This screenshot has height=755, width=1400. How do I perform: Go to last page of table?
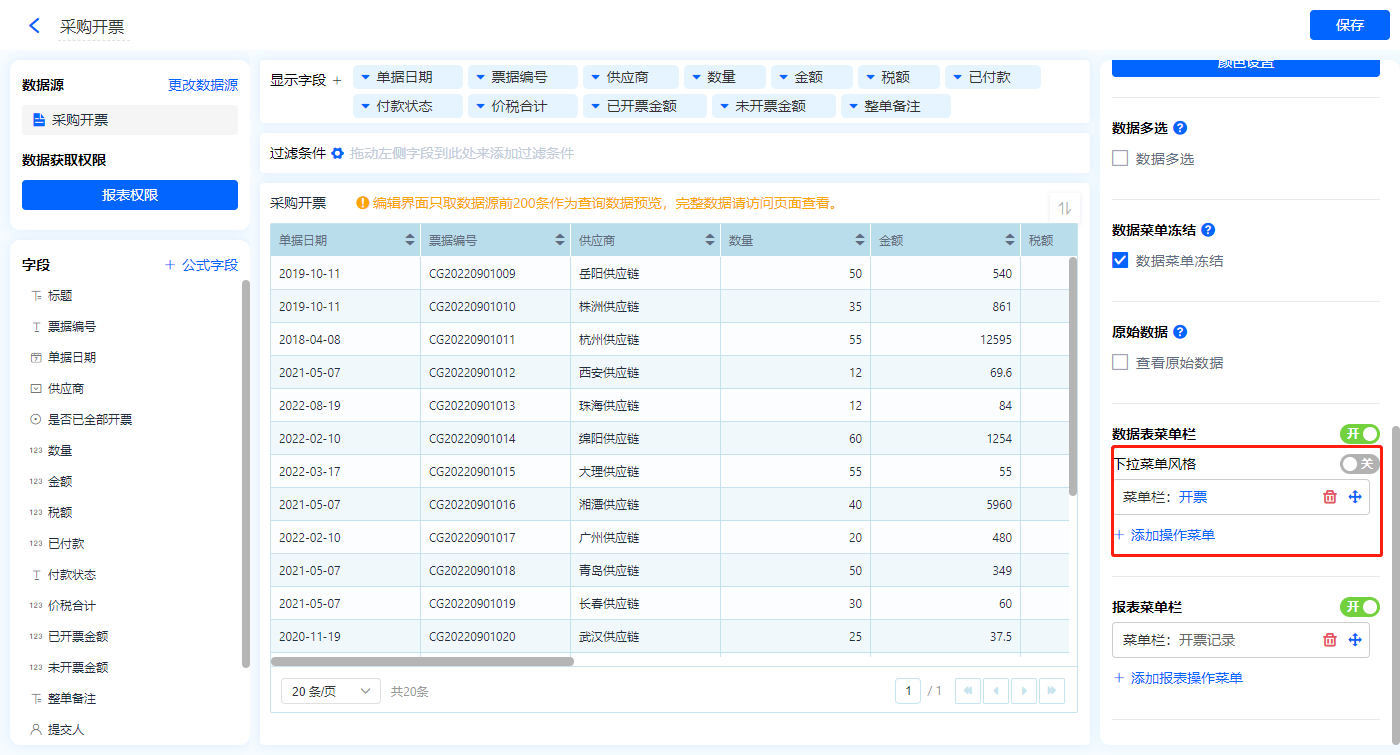point(1051,691)
